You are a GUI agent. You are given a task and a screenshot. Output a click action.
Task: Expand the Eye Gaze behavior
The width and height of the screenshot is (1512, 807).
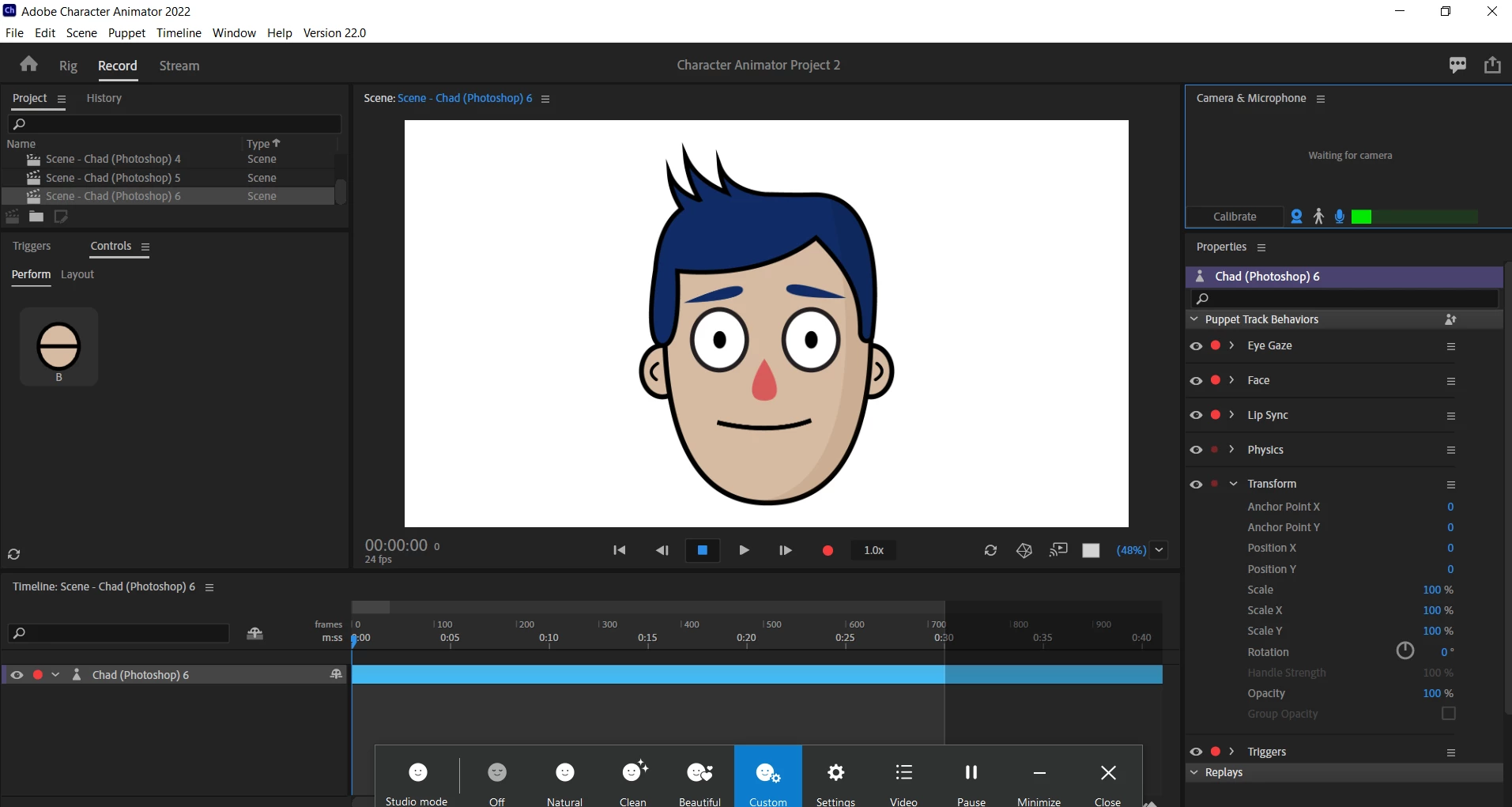click(1231, 345)
